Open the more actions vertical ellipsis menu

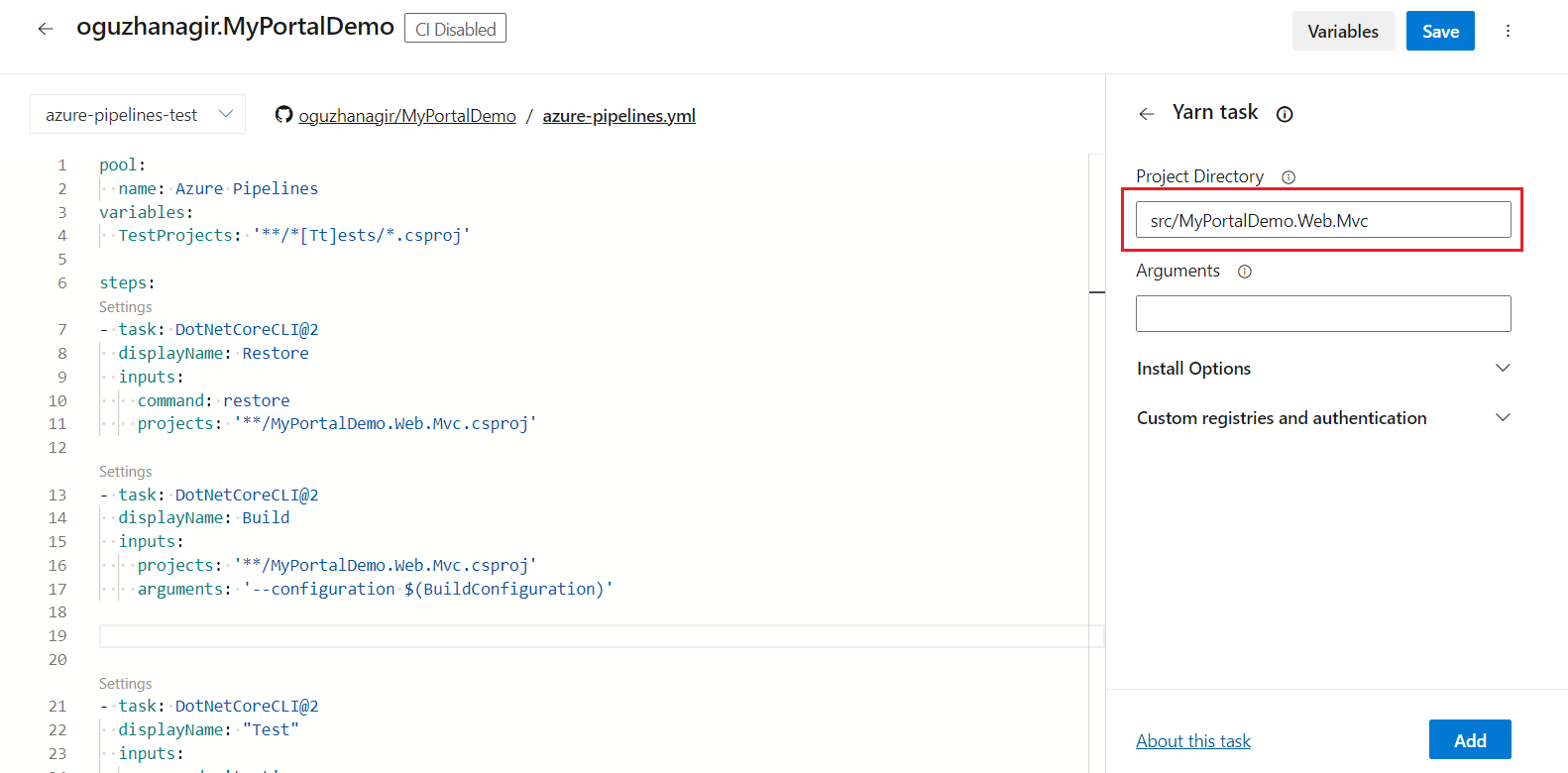(1508, 31)
